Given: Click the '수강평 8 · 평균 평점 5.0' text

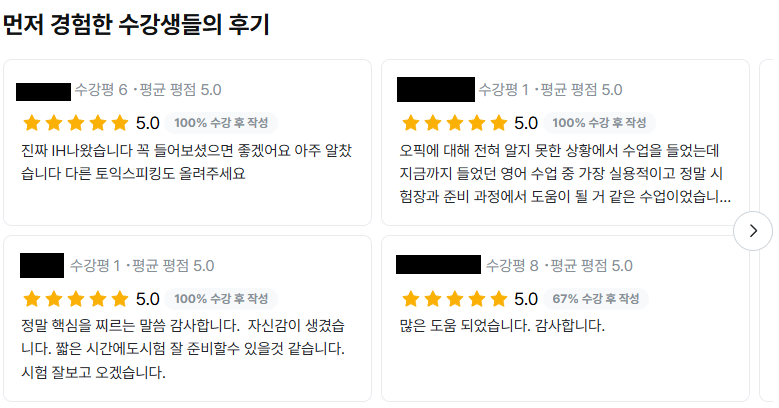Looking at the screenshot, I should (x=559, y=265).
